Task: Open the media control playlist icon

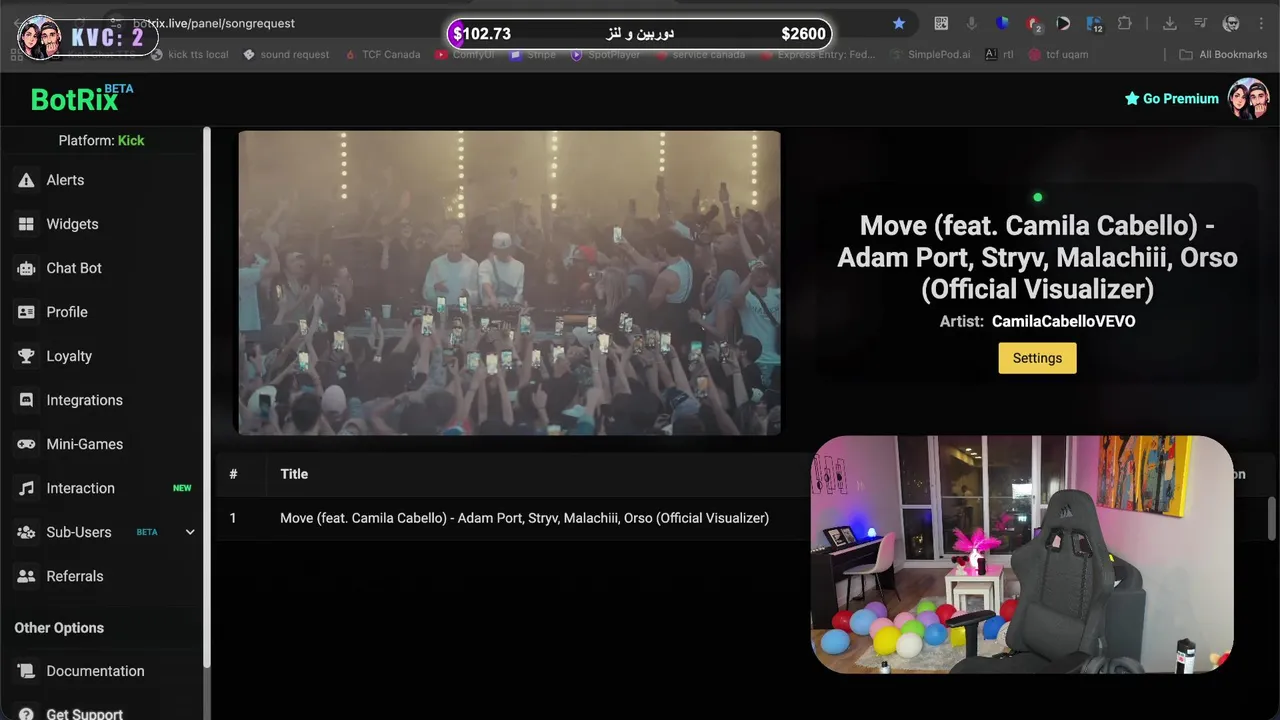Action: [1201, 23]
